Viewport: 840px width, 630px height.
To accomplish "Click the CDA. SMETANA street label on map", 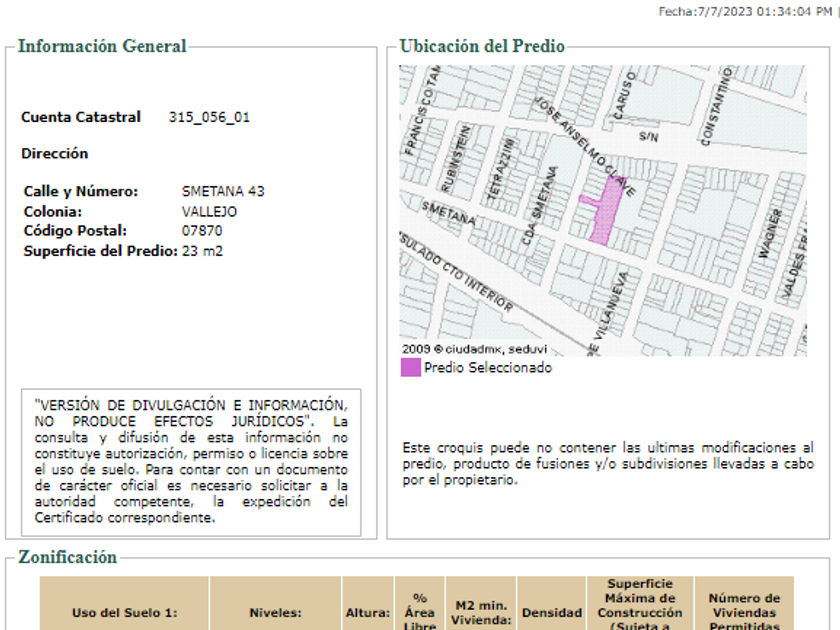I will point(540,206).
